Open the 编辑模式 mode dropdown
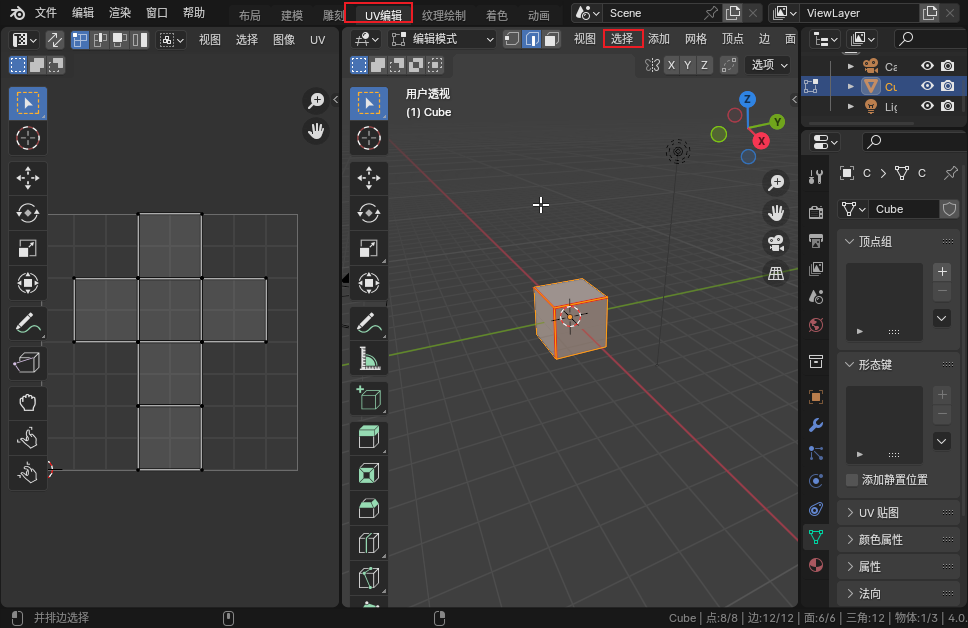Viewport: 968px width, 628px height. pyautogui.click(x=442, y=39)
